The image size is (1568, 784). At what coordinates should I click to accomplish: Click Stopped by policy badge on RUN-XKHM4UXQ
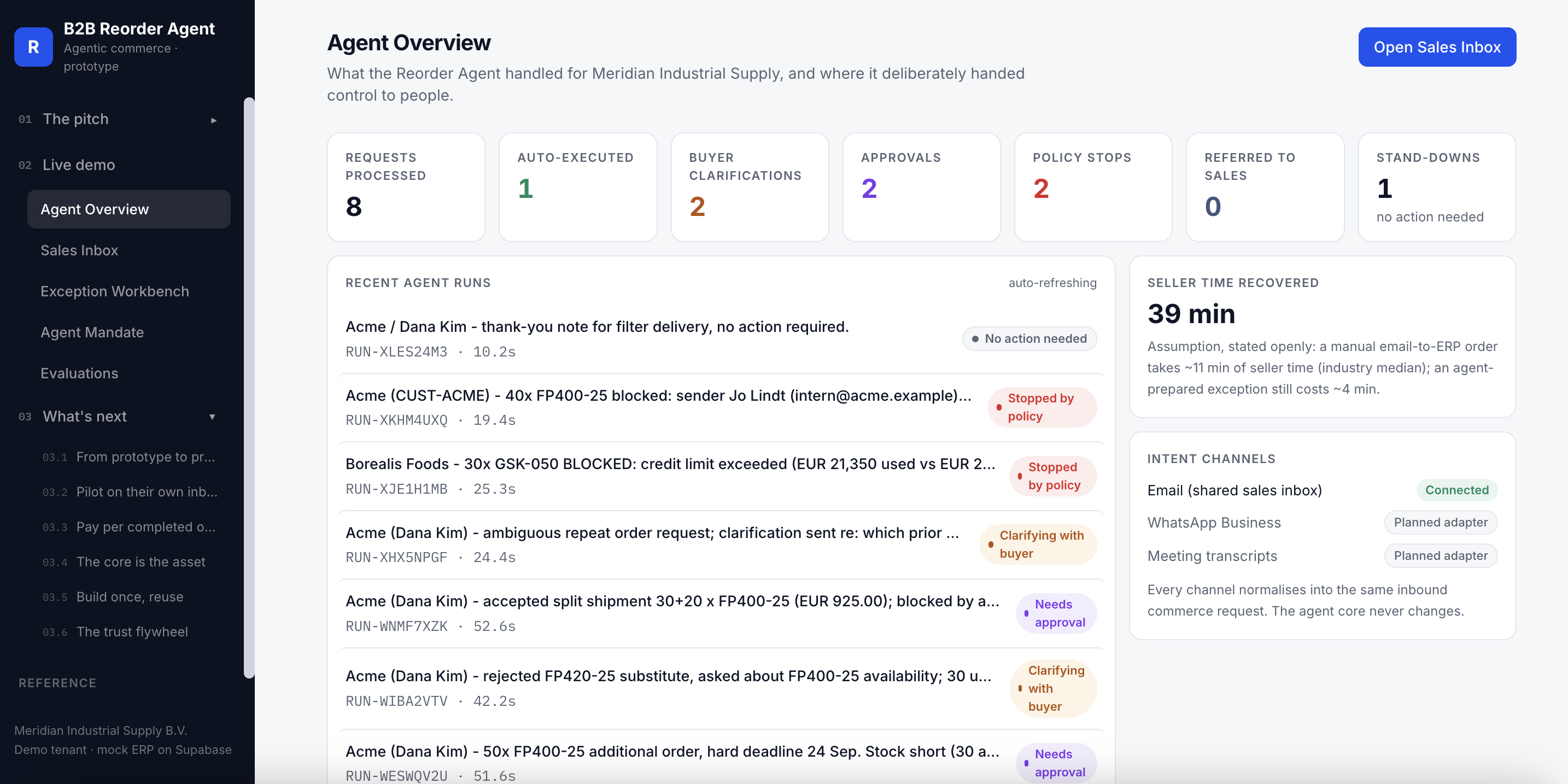click(1042, 407)
